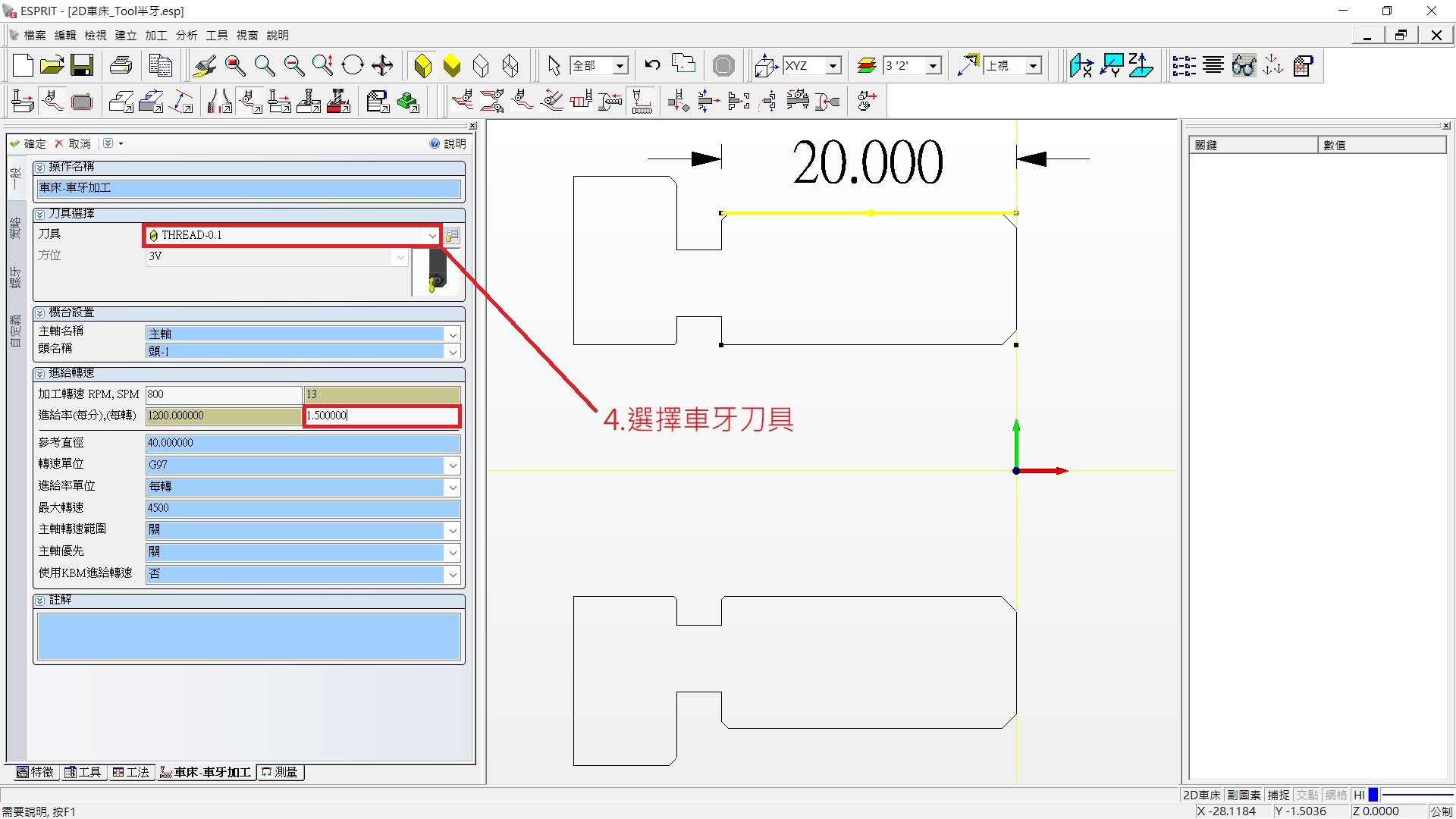
Task: Open tool library icon beside THREAD-0.1
Action: (452, 236)
